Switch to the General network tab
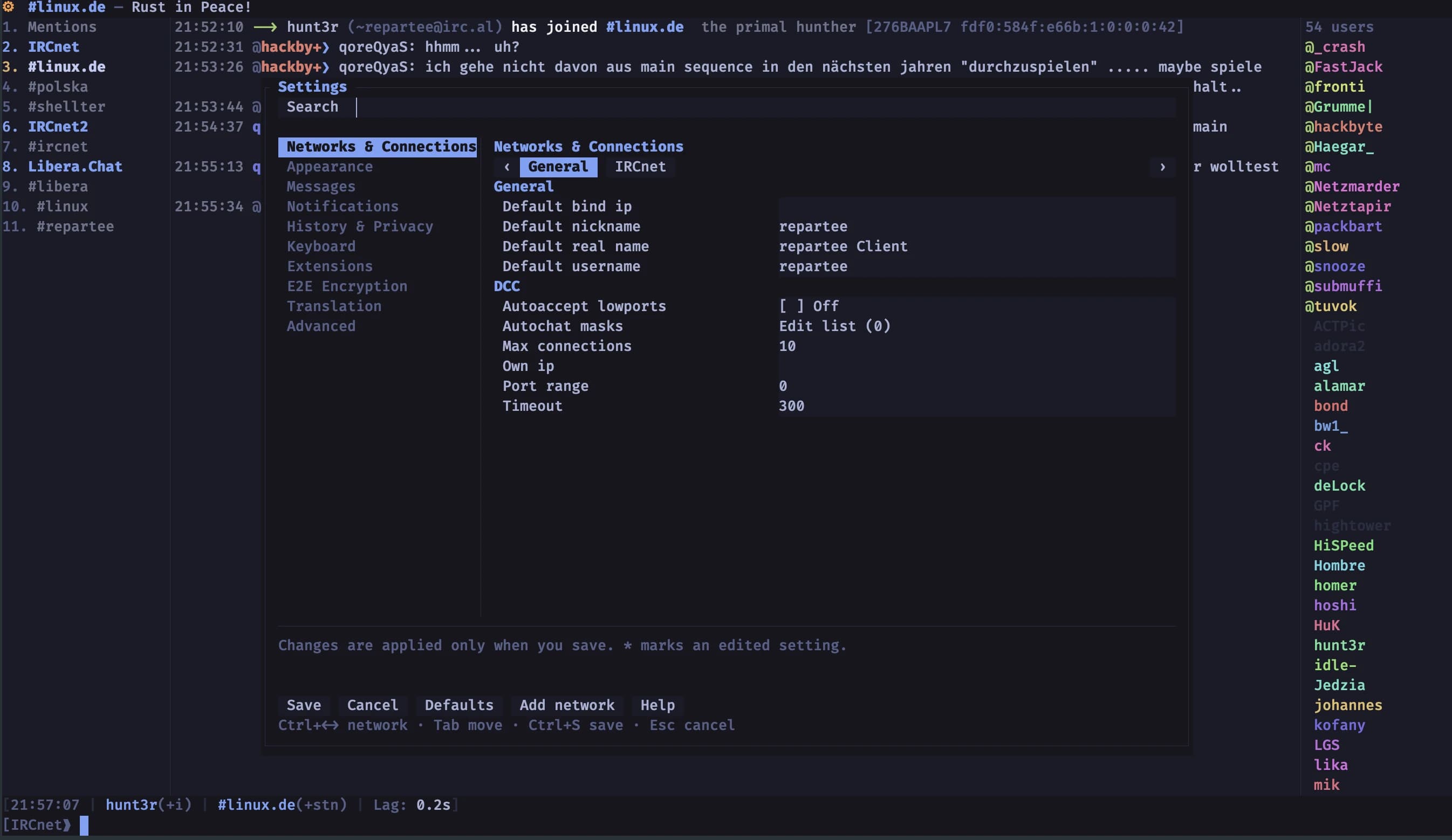 (x=558, y=167)
